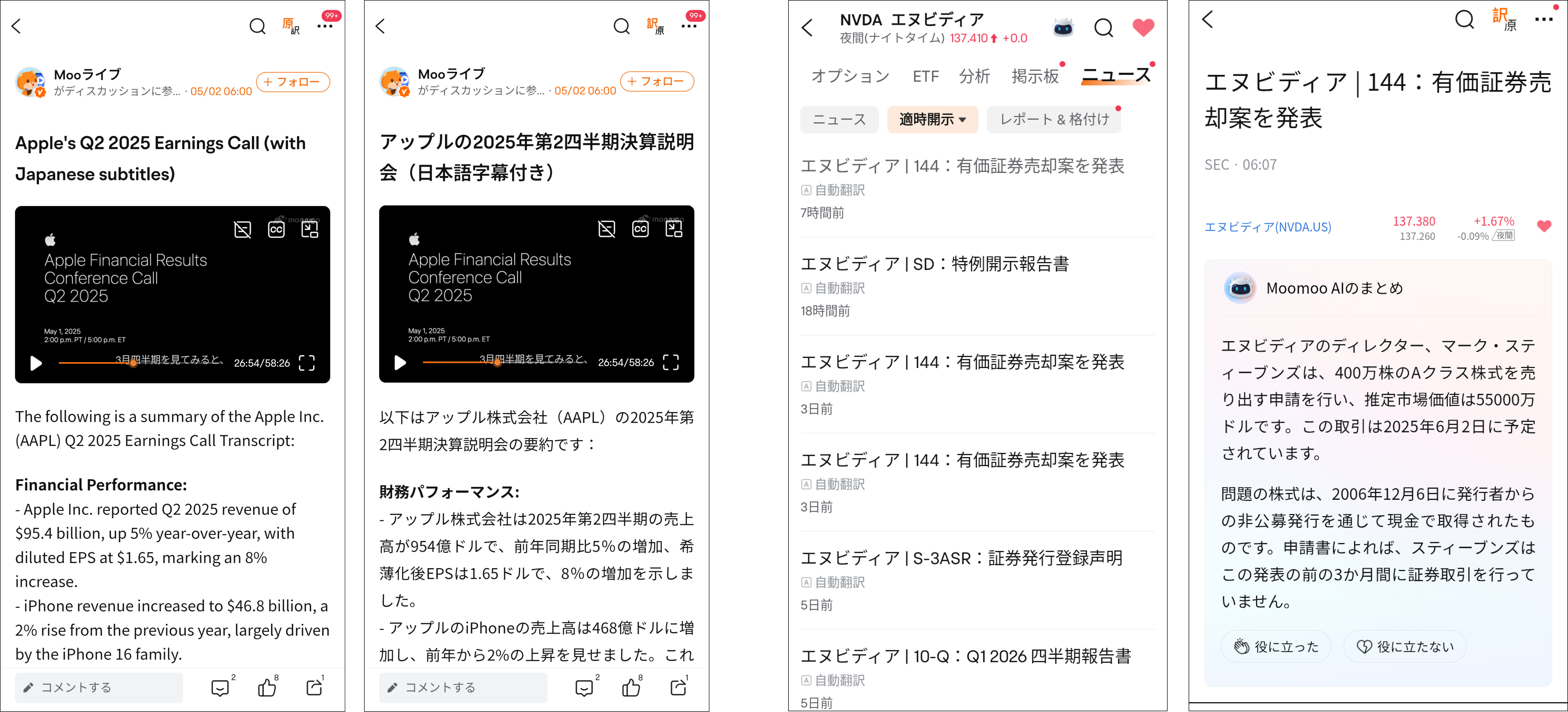Open search on the filing detail screen
The width and height of the screenshot is (1568, 712).
[x=1464, y=20]
